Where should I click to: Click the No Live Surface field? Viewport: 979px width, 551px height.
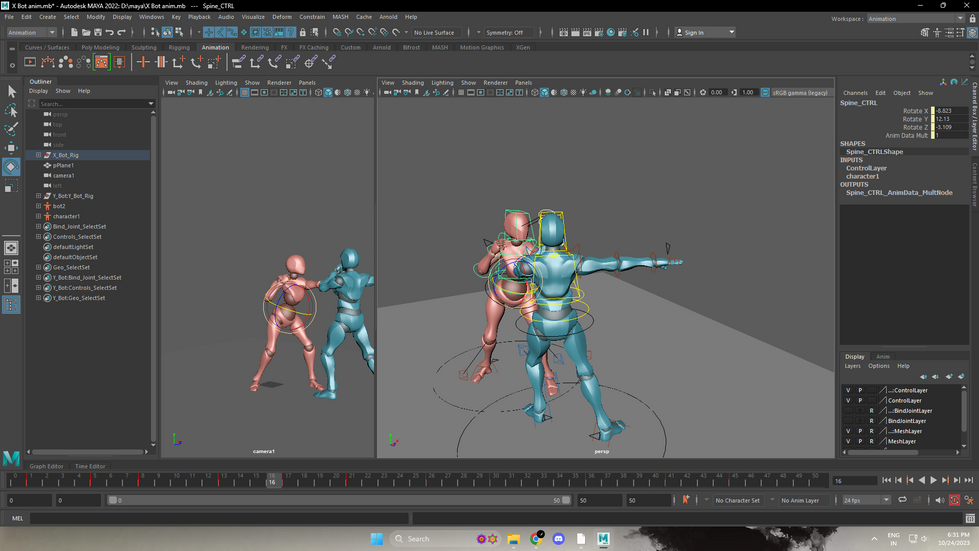(x=435, y=32)
